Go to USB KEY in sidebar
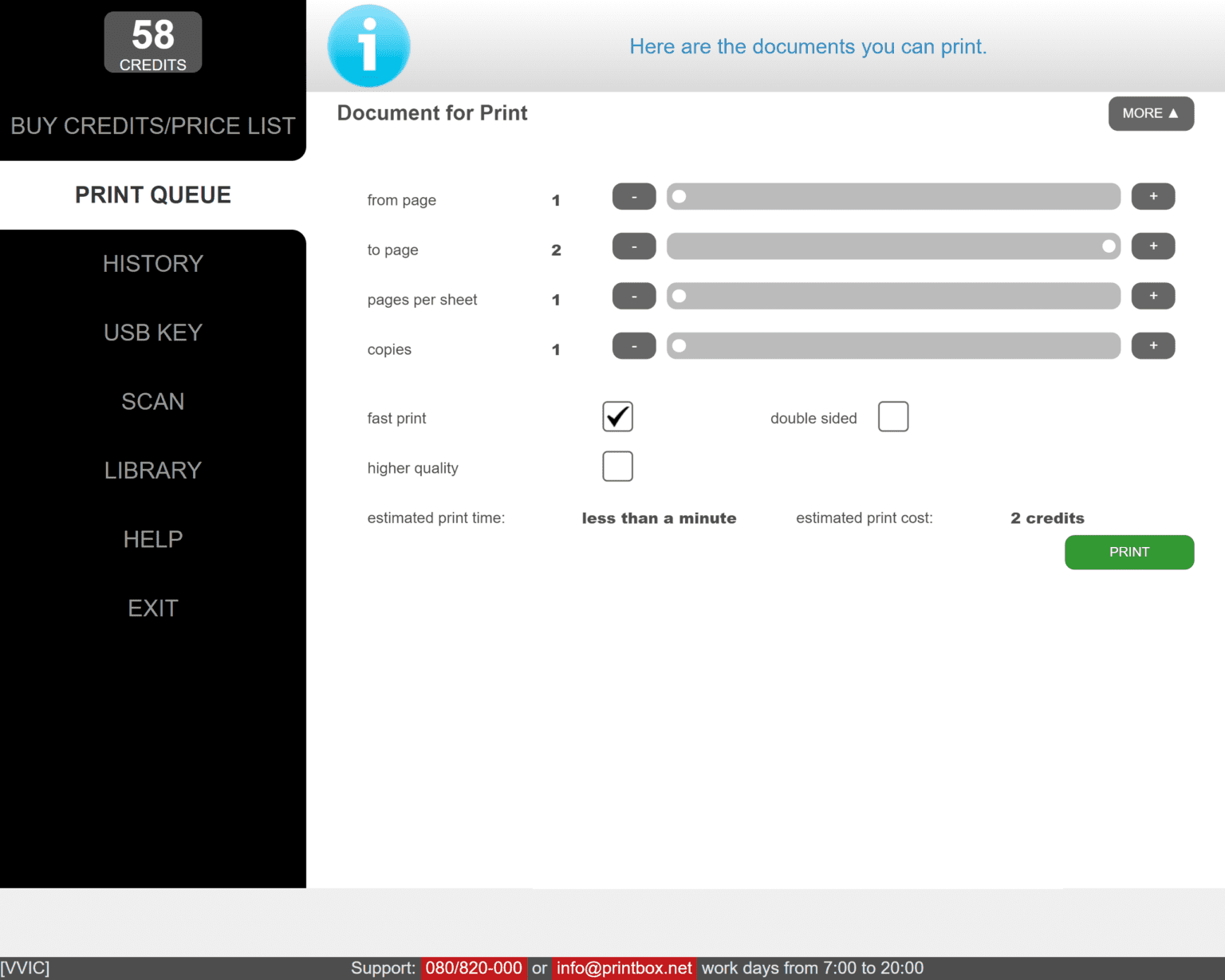 152,333
